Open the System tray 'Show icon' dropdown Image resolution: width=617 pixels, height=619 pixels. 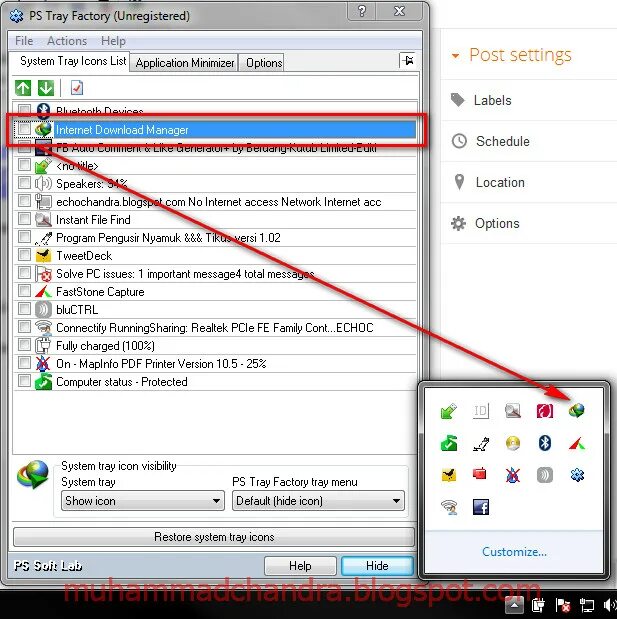click(x=143, y=501)
